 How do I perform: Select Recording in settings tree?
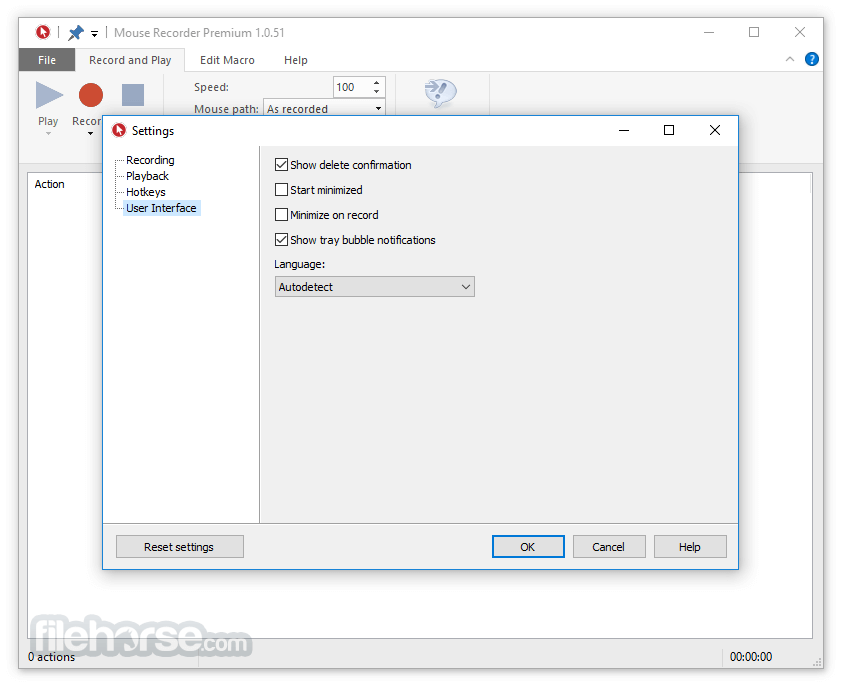[x=150, y=160]
